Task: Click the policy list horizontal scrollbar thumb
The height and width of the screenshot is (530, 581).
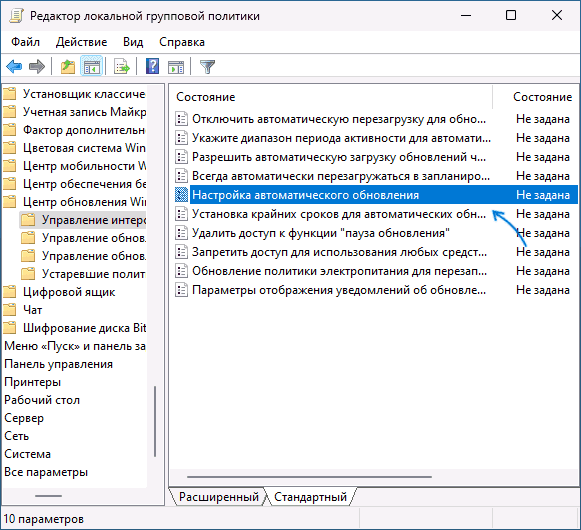Action: coord(309,477)
